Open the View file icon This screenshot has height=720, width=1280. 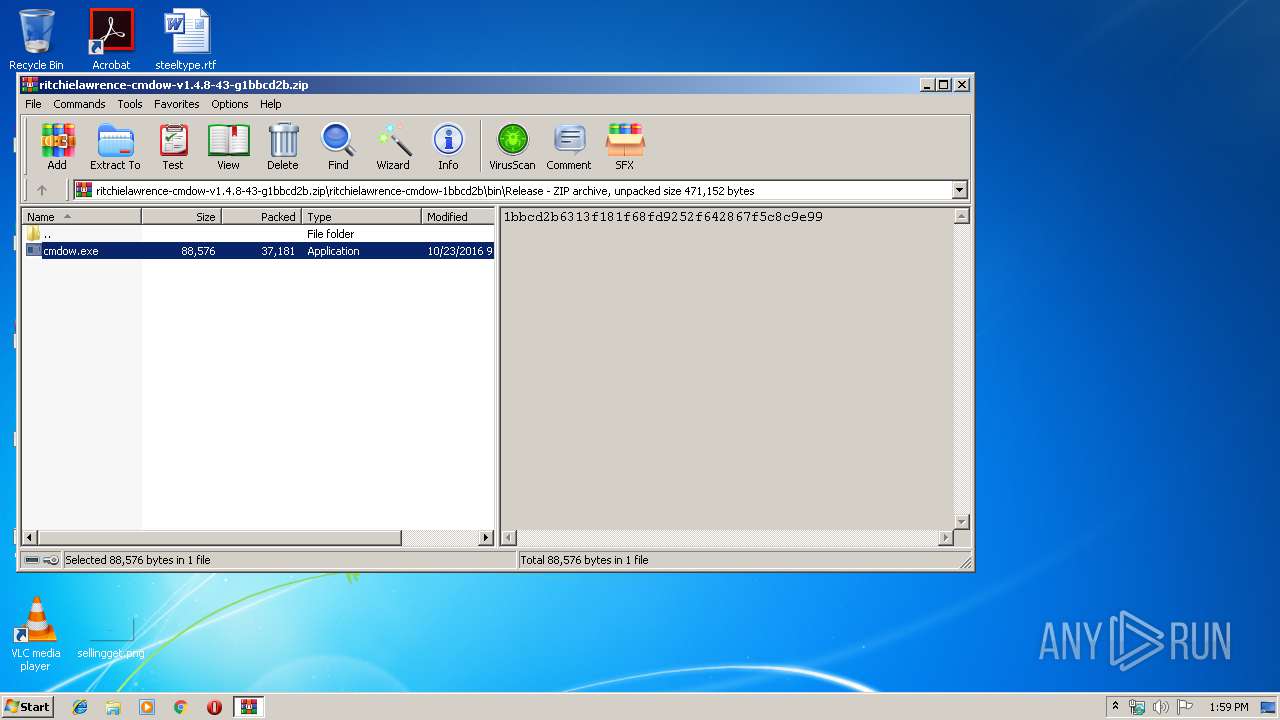coord(228,146)
